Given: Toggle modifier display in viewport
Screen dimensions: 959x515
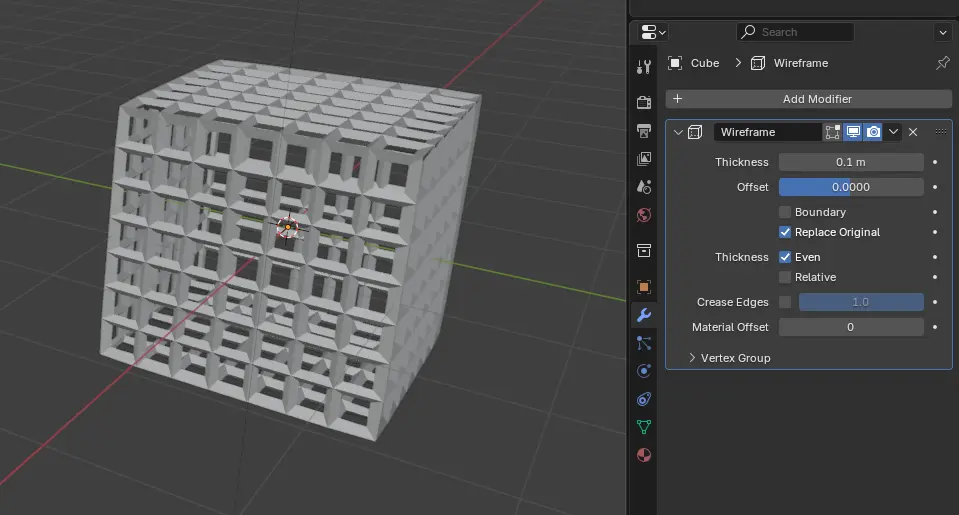Looking at the screenshot, I should 853,132.
